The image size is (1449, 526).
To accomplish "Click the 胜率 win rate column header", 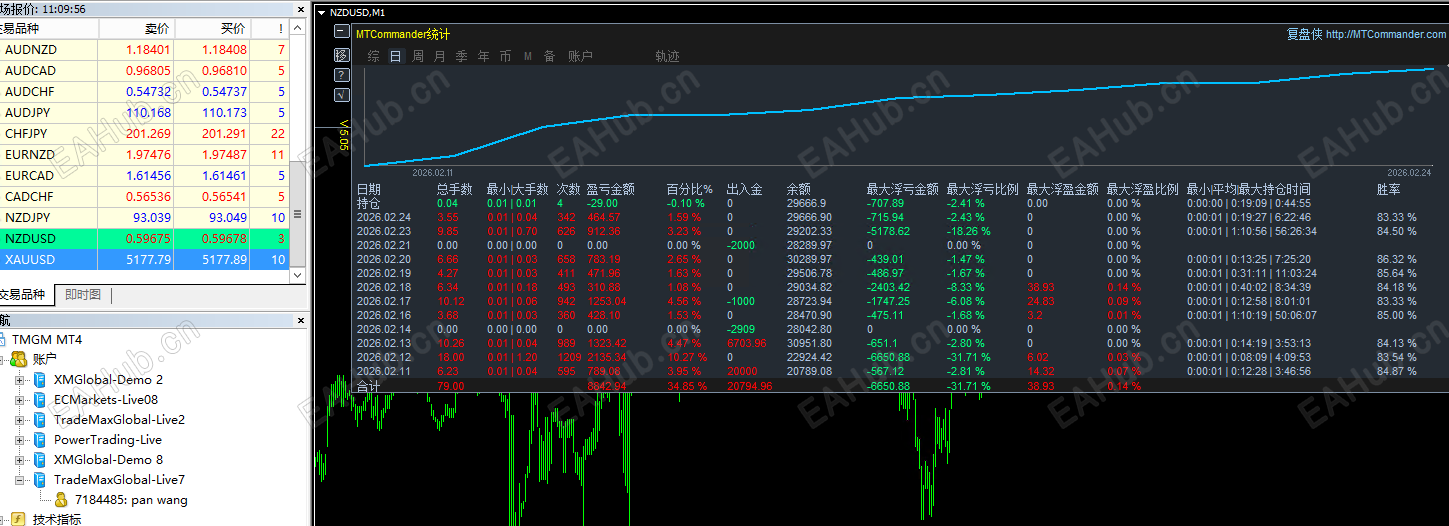I will point(1388,189).
